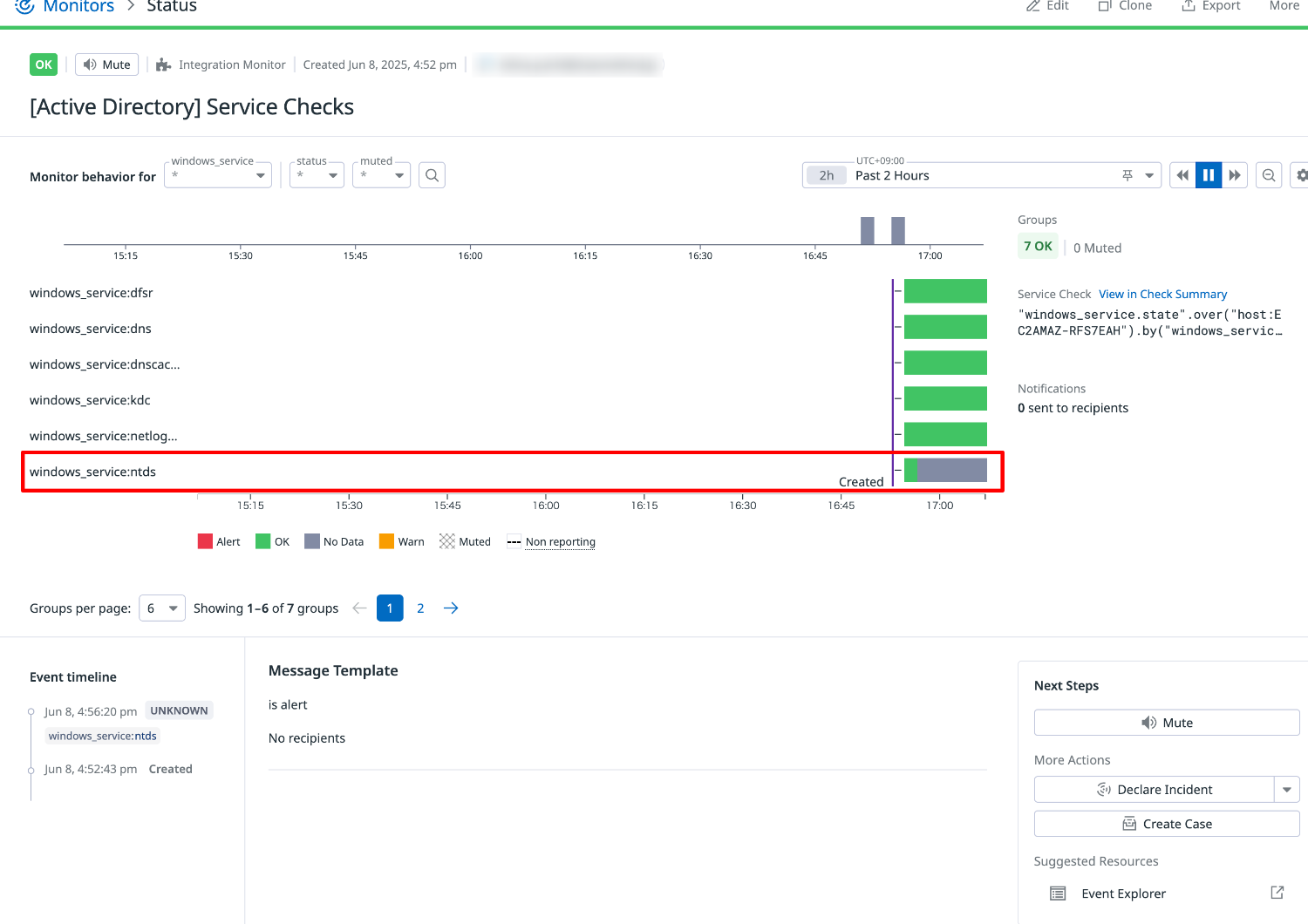Click the Declare Incident button

point(1155,790)
